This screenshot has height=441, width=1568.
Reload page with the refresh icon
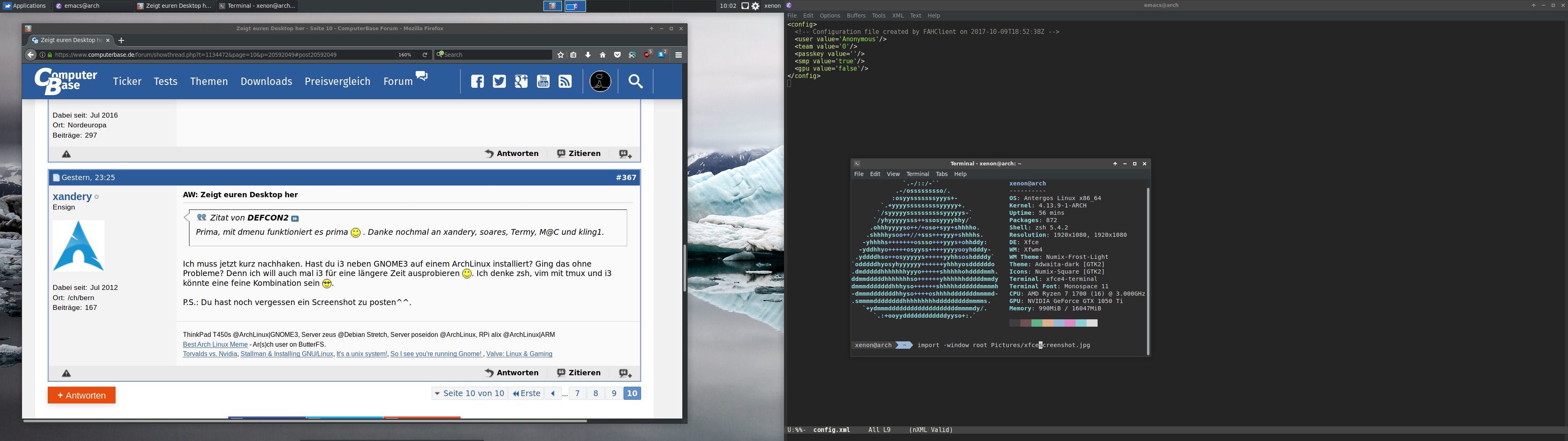(x=425, y=55)
